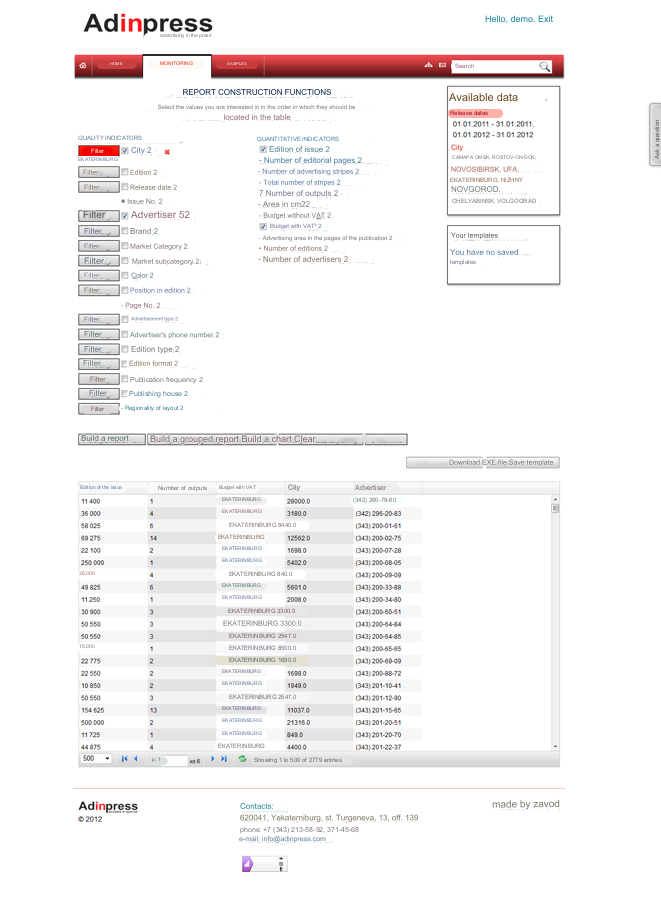Switch to the SAMPLES tab

[237, 64]
